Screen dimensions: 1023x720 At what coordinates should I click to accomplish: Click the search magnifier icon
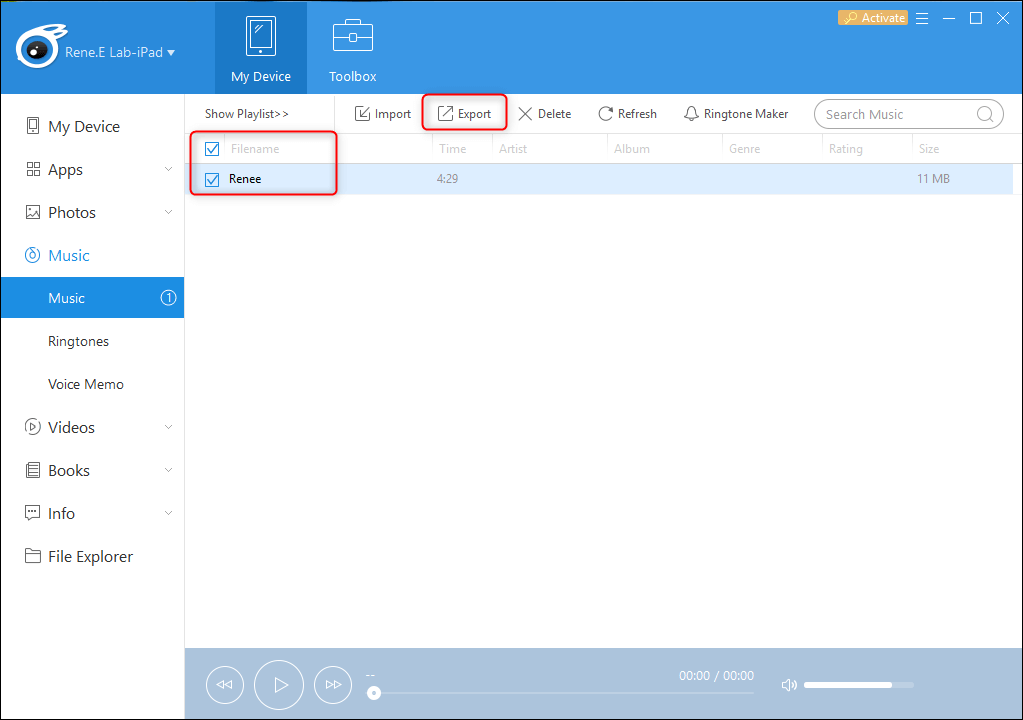(x=984, y=114)
